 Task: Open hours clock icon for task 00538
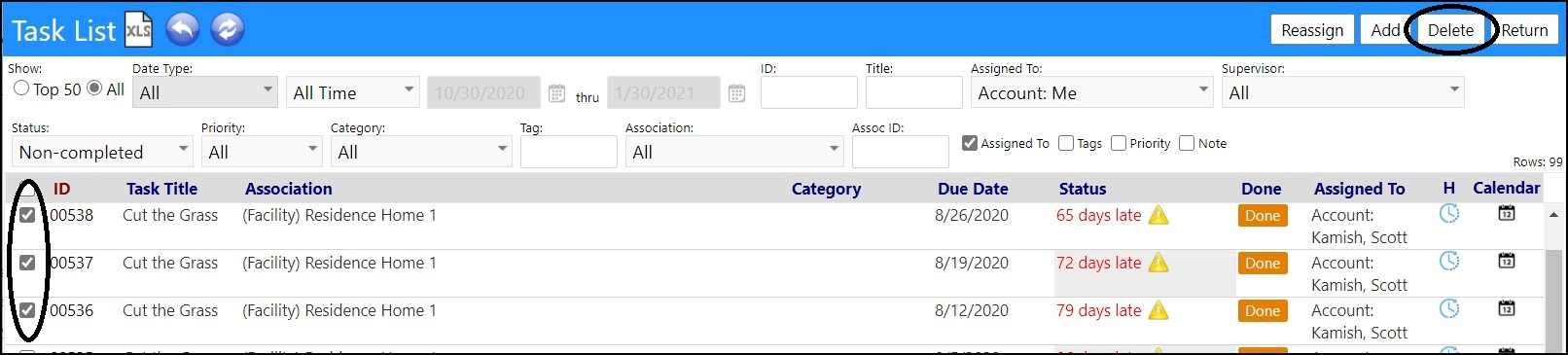click(1449, 214)
